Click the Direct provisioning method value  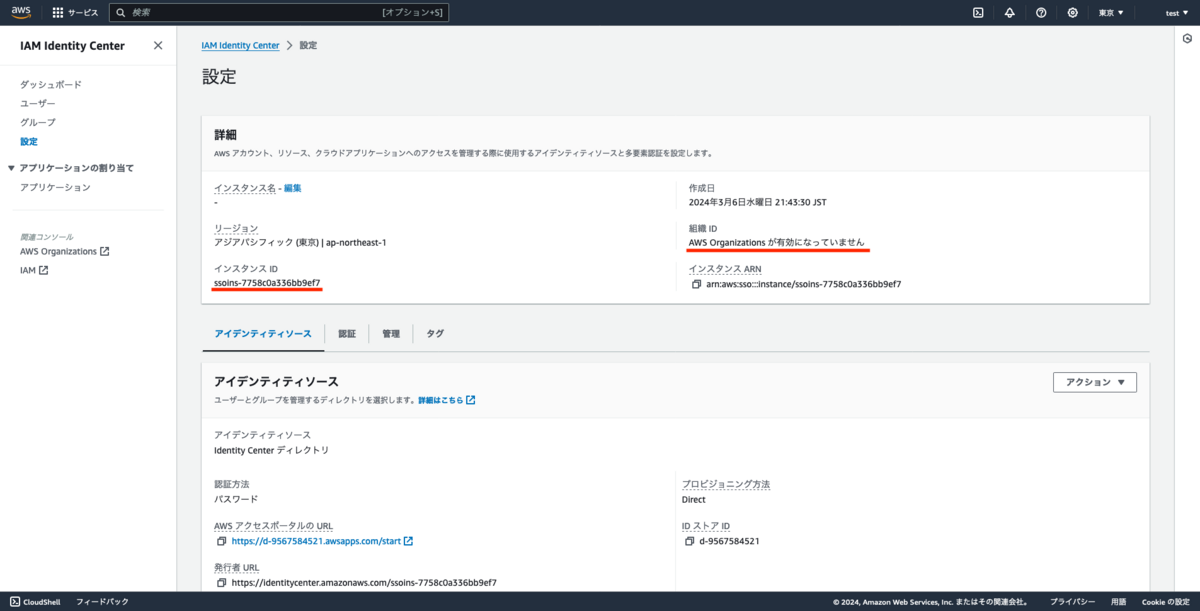point(694,499)
